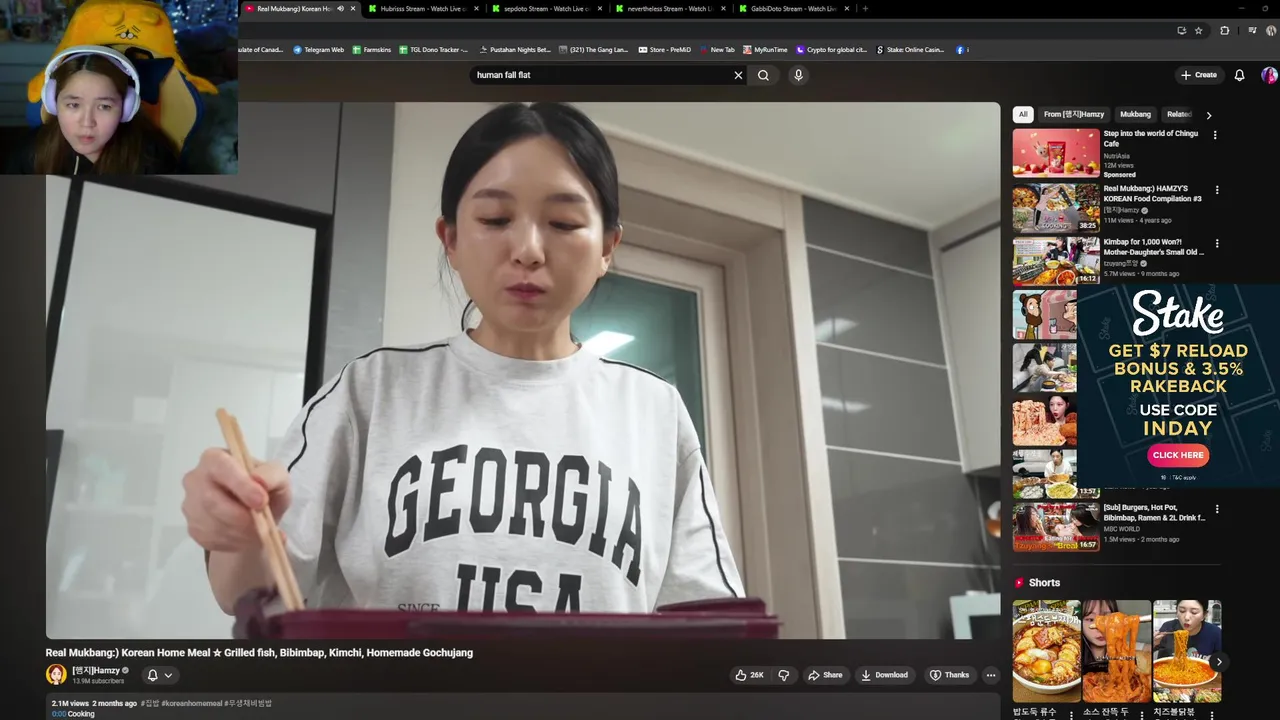Open Hamzy channel avatar
This screenshot has width=1280, height=720.
pos(56,674)
